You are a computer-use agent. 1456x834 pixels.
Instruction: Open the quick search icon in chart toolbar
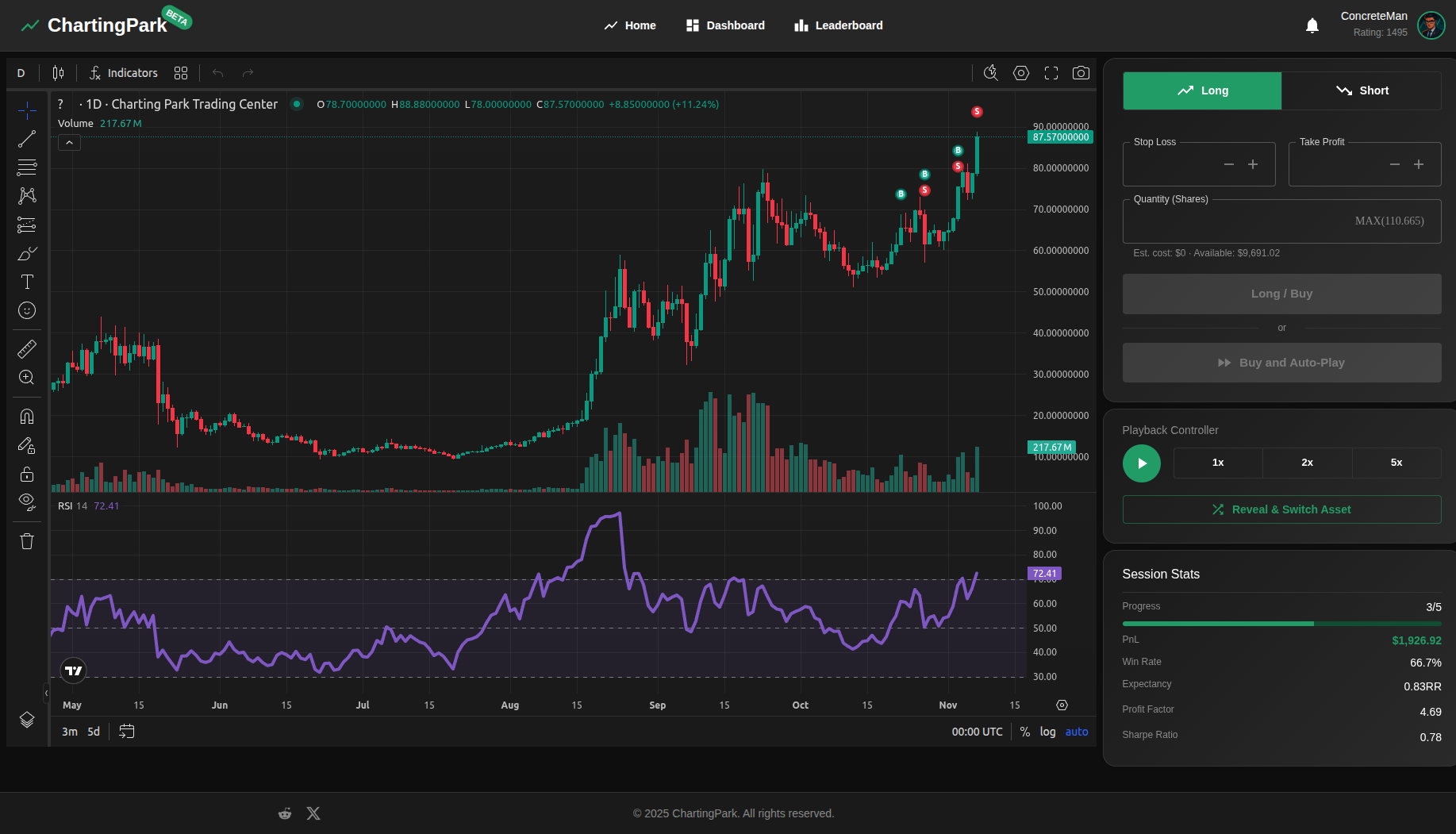pyautogui.click(x=991, y=73)
